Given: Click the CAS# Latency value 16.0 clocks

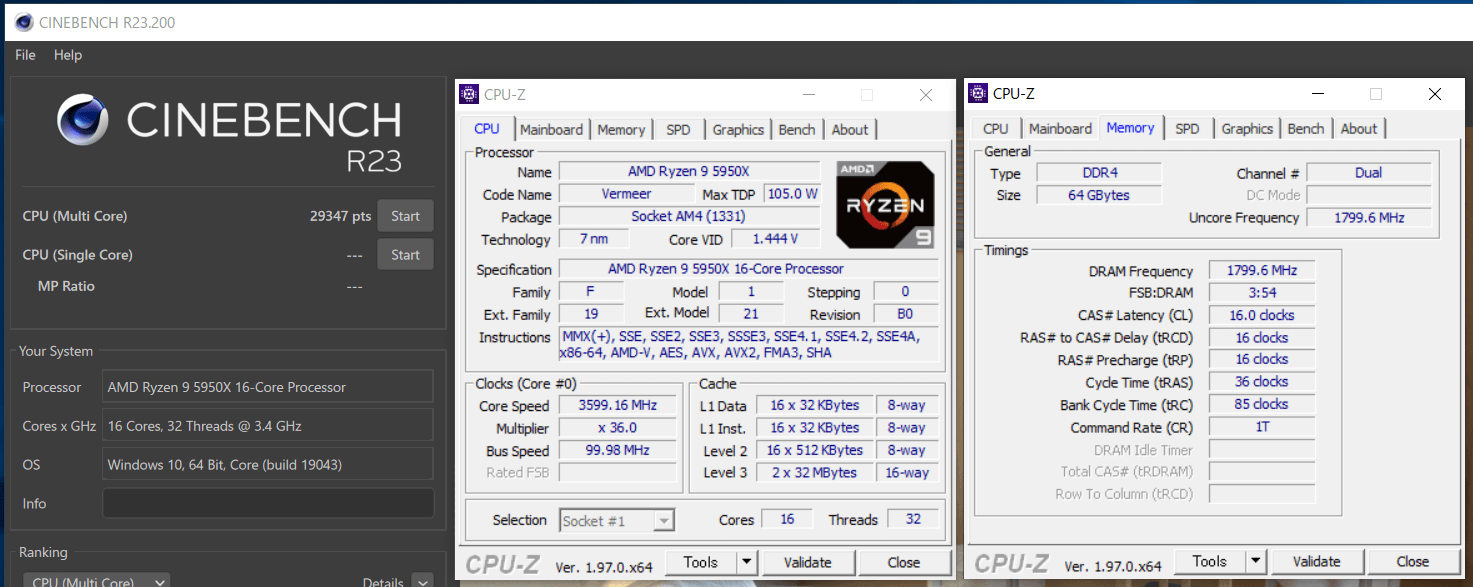Looking at the screenshot, I should pyautogui.click(x=1261, y=315).
